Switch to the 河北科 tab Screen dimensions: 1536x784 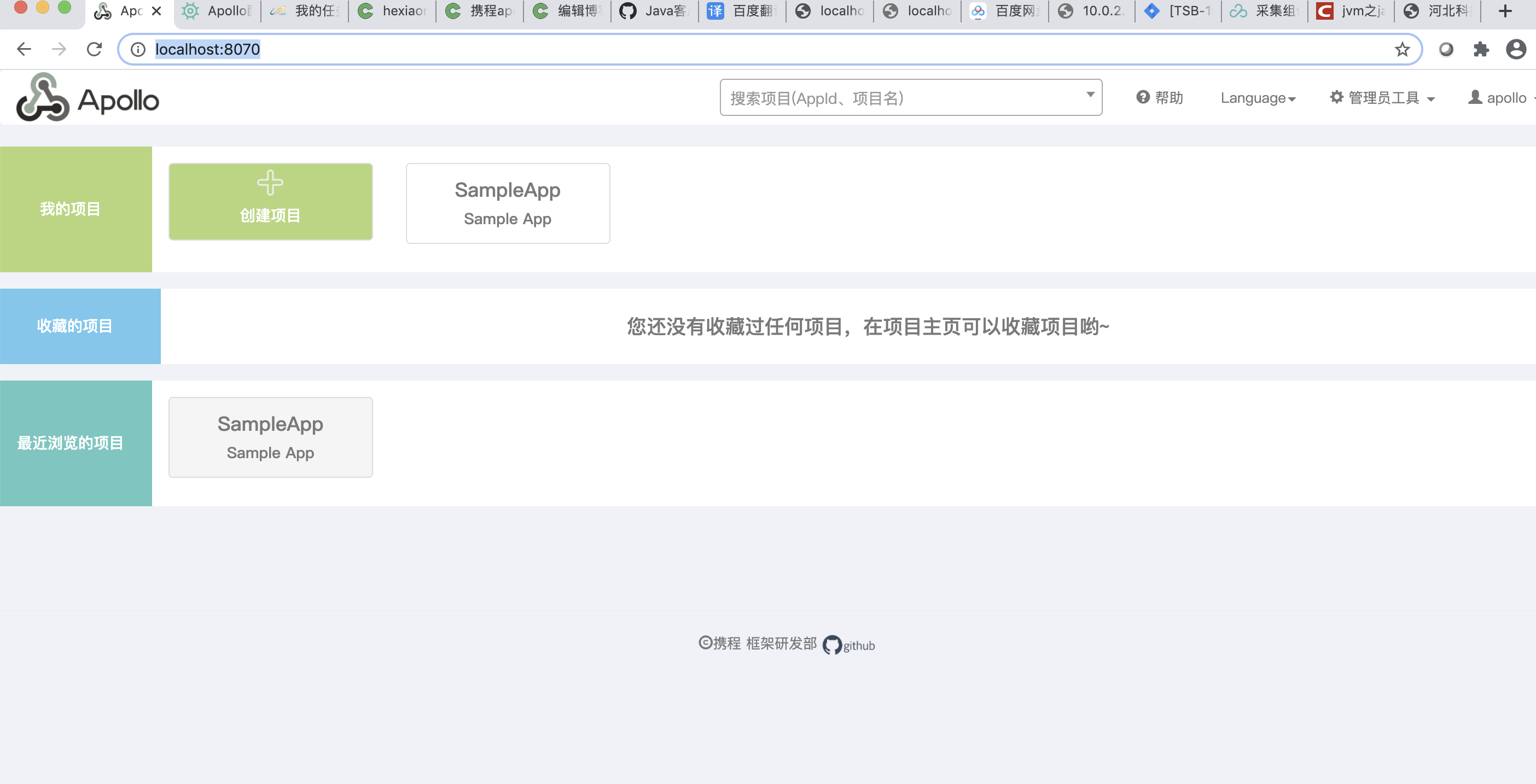pos(1438,11)
